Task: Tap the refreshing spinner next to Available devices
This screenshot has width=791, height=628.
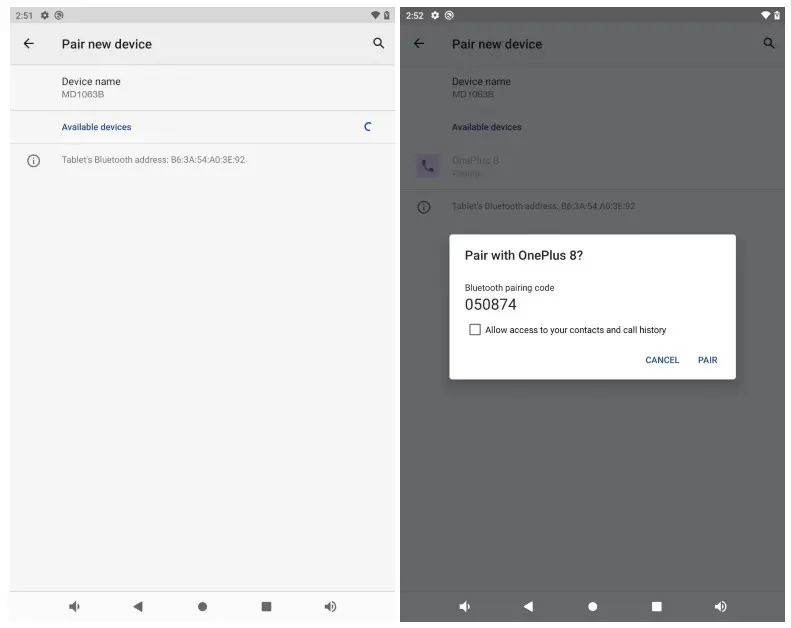Action: tap(368, 127)
